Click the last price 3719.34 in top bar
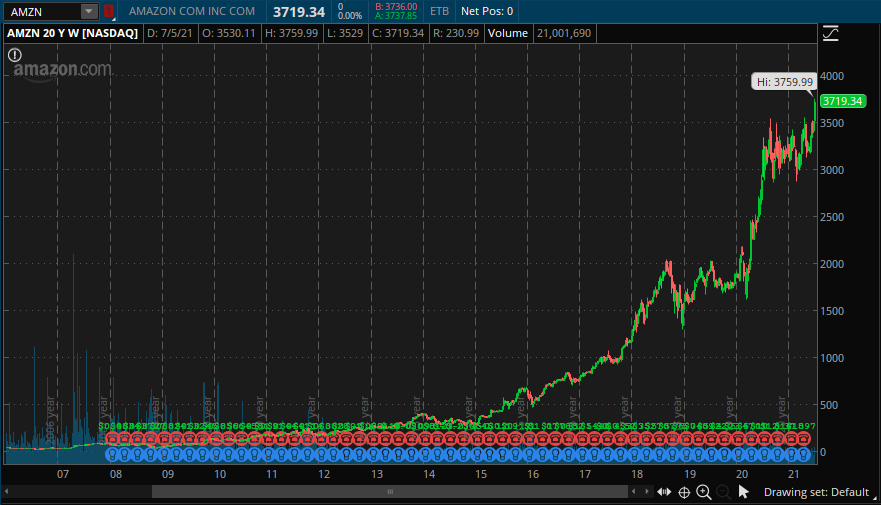The image size is (881, 505). [x=299, y=12]
